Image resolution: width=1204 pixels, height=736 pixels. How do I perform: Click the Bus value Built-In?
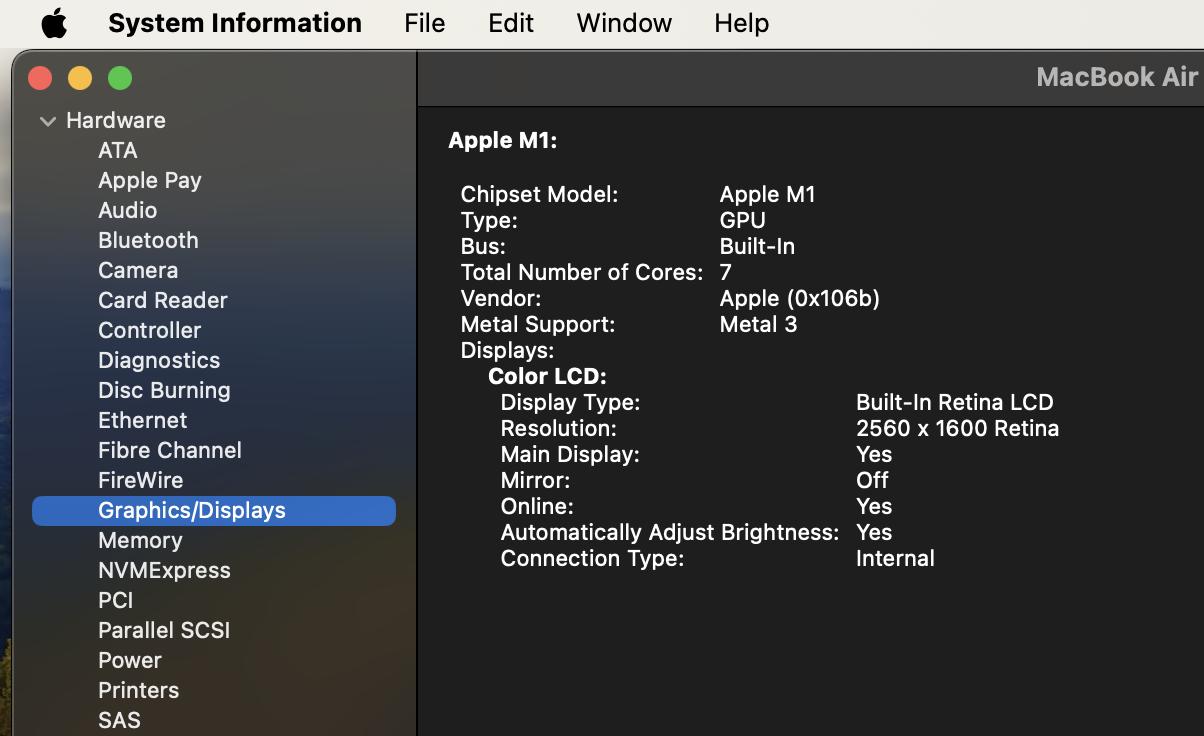tap(758, 246)
